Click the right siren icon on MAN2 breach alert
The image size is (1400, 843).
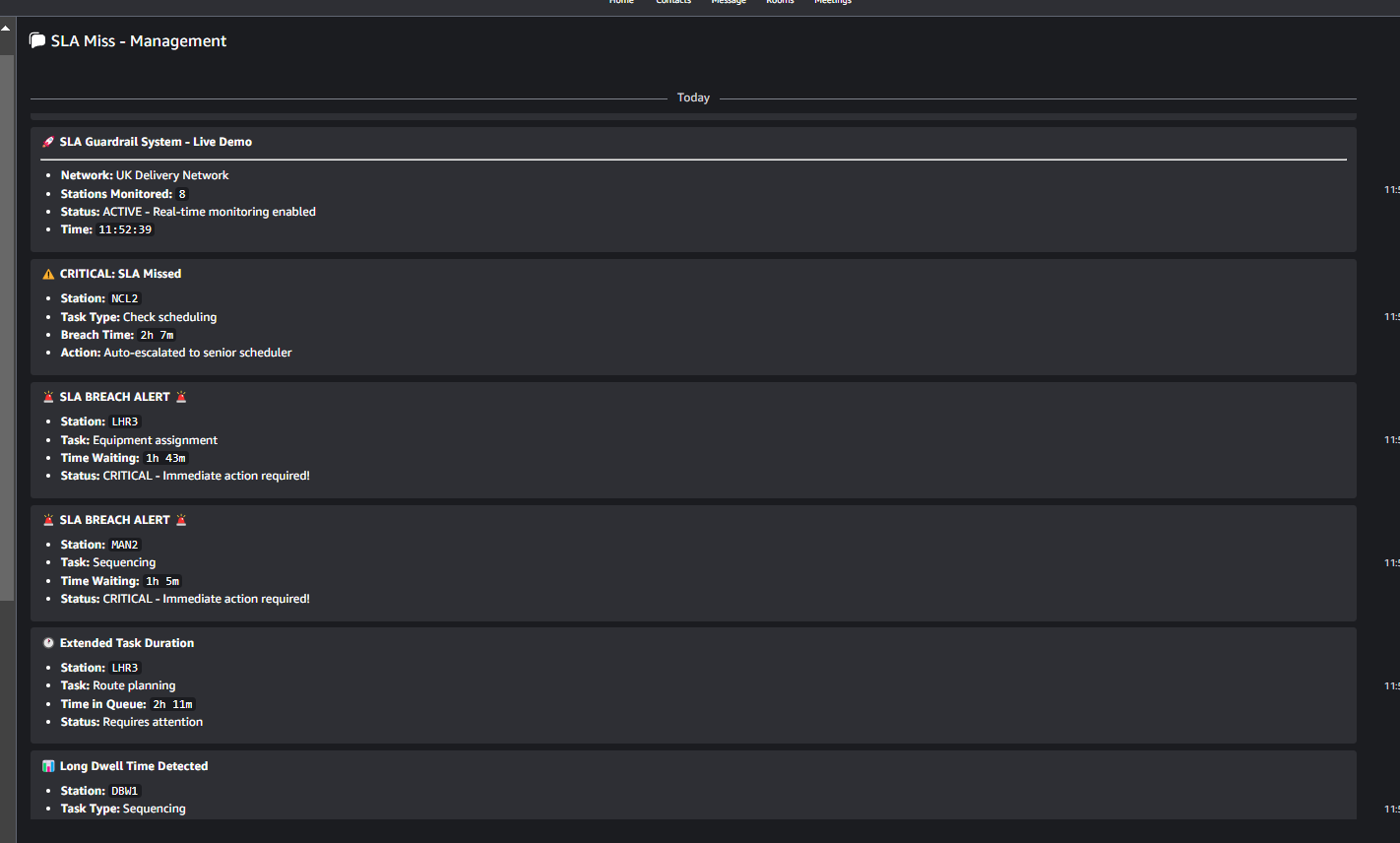(x=181, y=520)
